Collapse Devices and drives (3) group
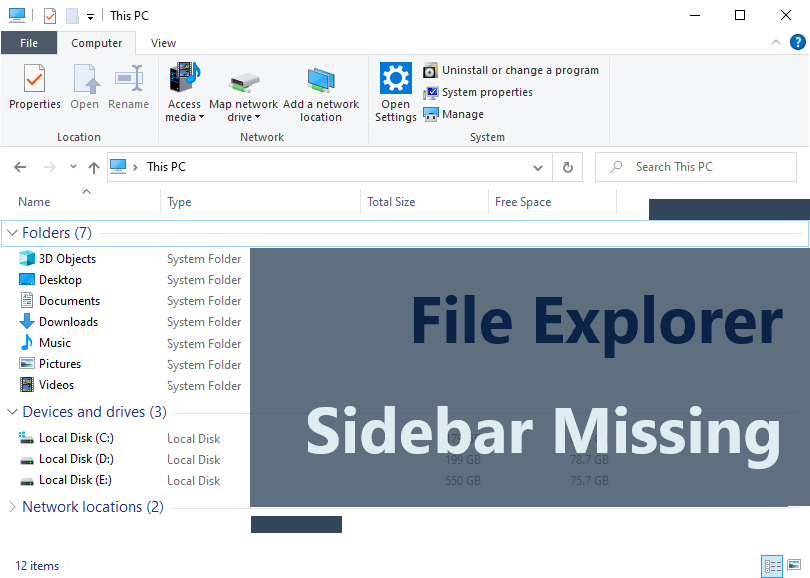810x578 pixels. click(x=12, y=412)
